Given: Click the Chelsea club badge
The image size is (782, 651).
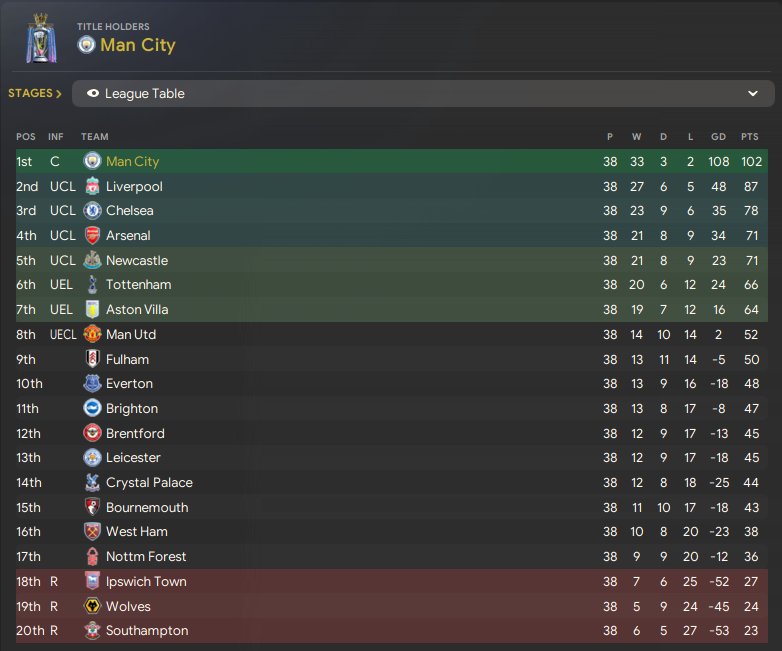Looking at the screenshot, I should (92, 211).
